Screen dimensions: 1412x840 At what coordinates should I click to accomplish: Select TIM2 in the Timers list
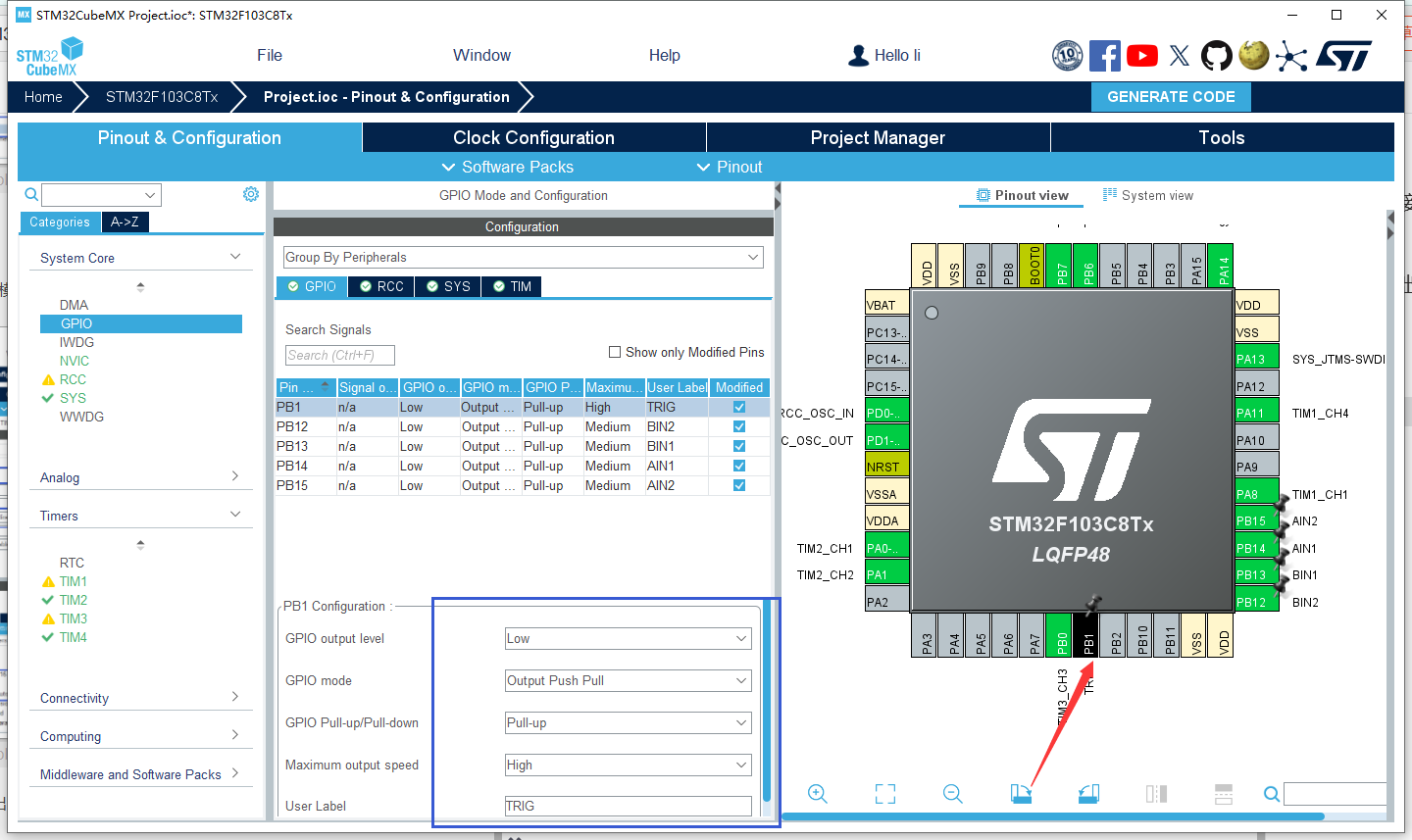(74, 600)
